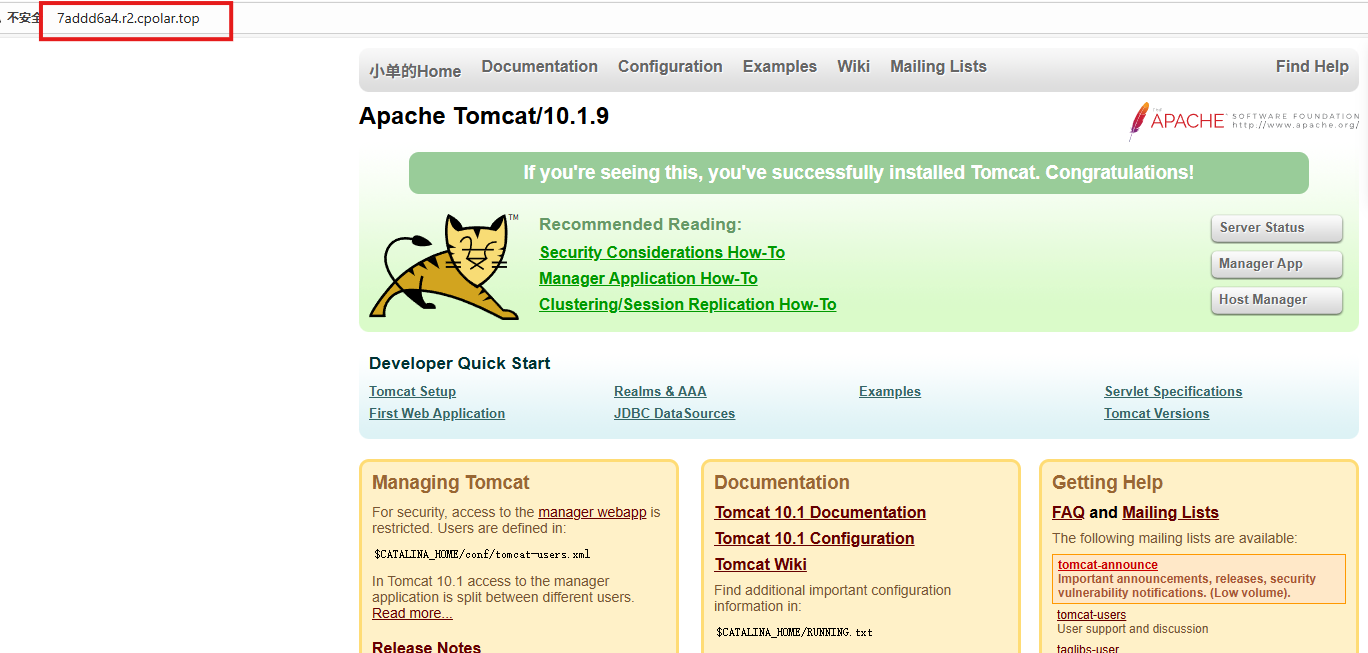Open Manager Application How-To link

[x=648, y=279]
